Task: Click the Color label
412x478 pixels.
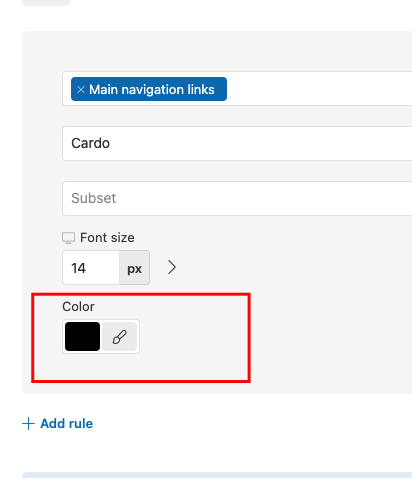Action: 78,307
